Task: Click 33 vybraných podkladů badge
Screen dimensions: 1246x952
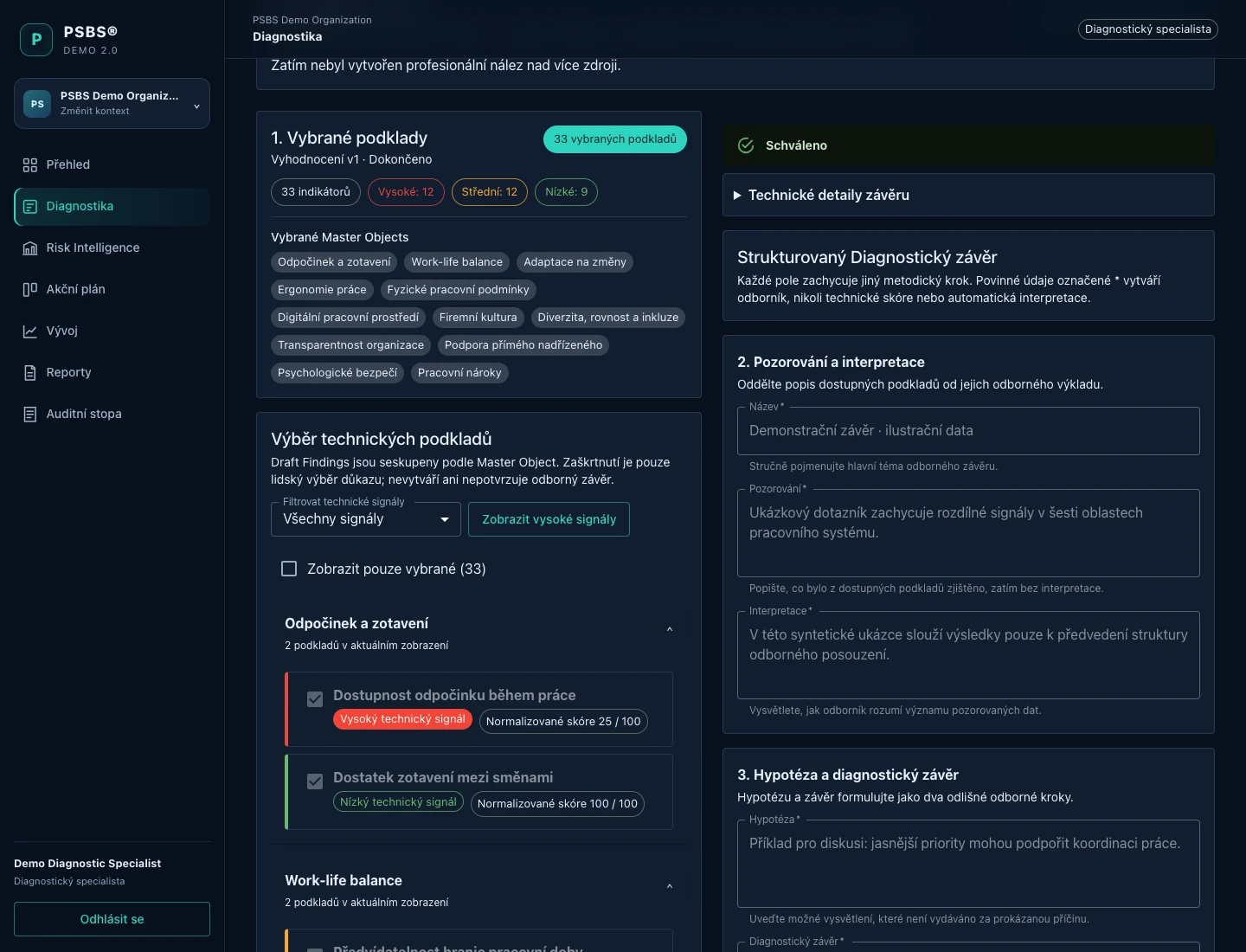Action: pyautogui.click(x=615, y=139)
